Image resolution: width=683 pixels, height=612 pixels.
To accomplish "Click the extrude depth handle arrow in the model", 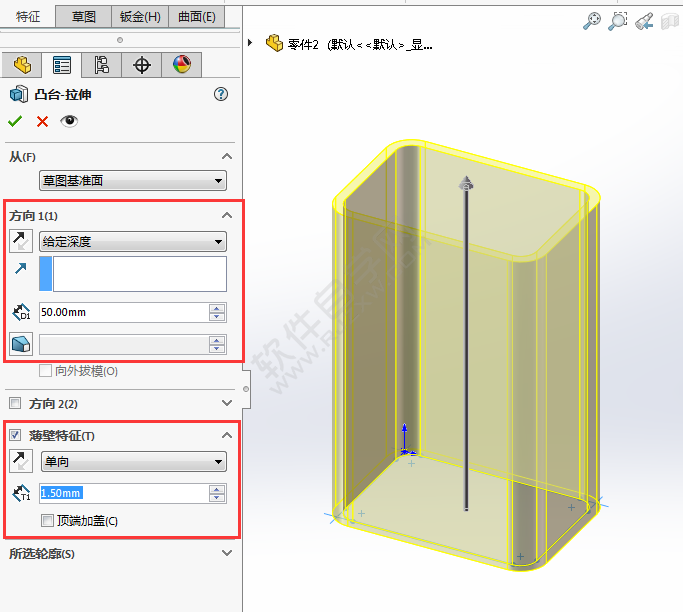I will 466,183.
